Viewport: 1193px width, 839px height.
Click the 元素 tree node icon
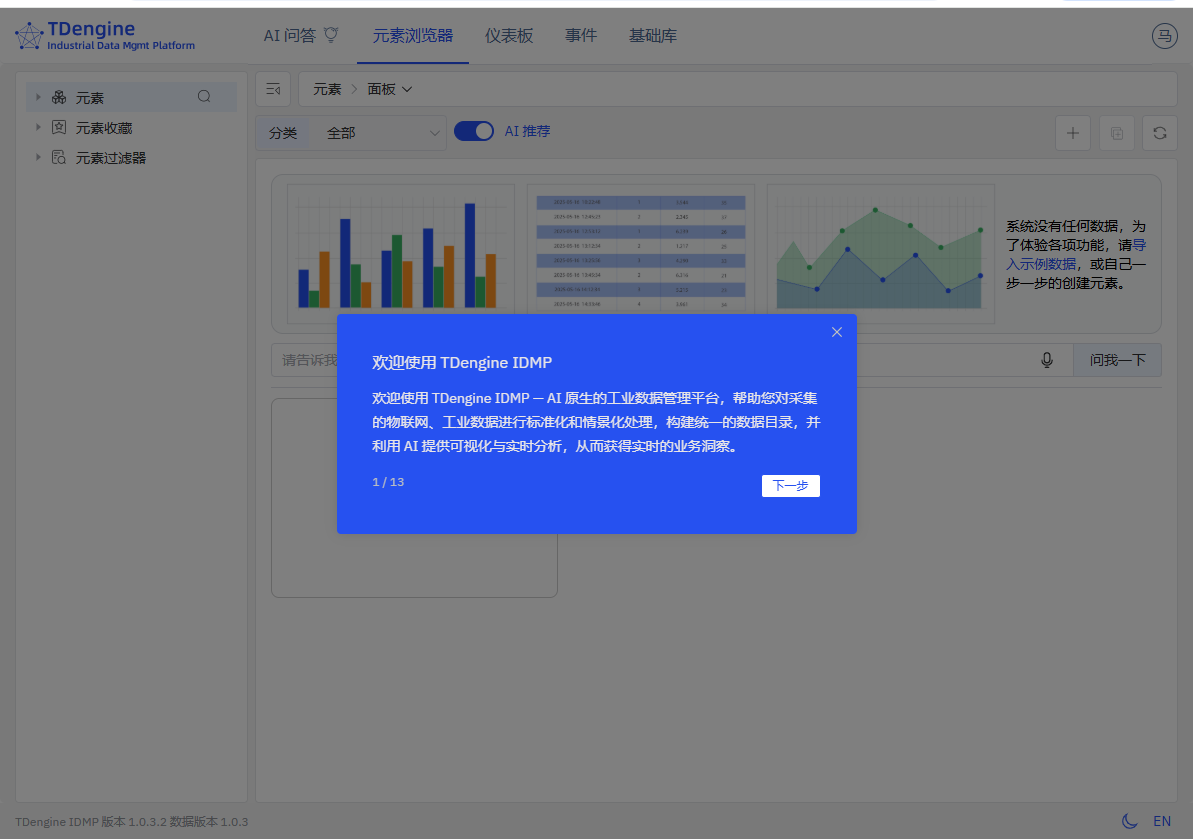pos(59,97)
